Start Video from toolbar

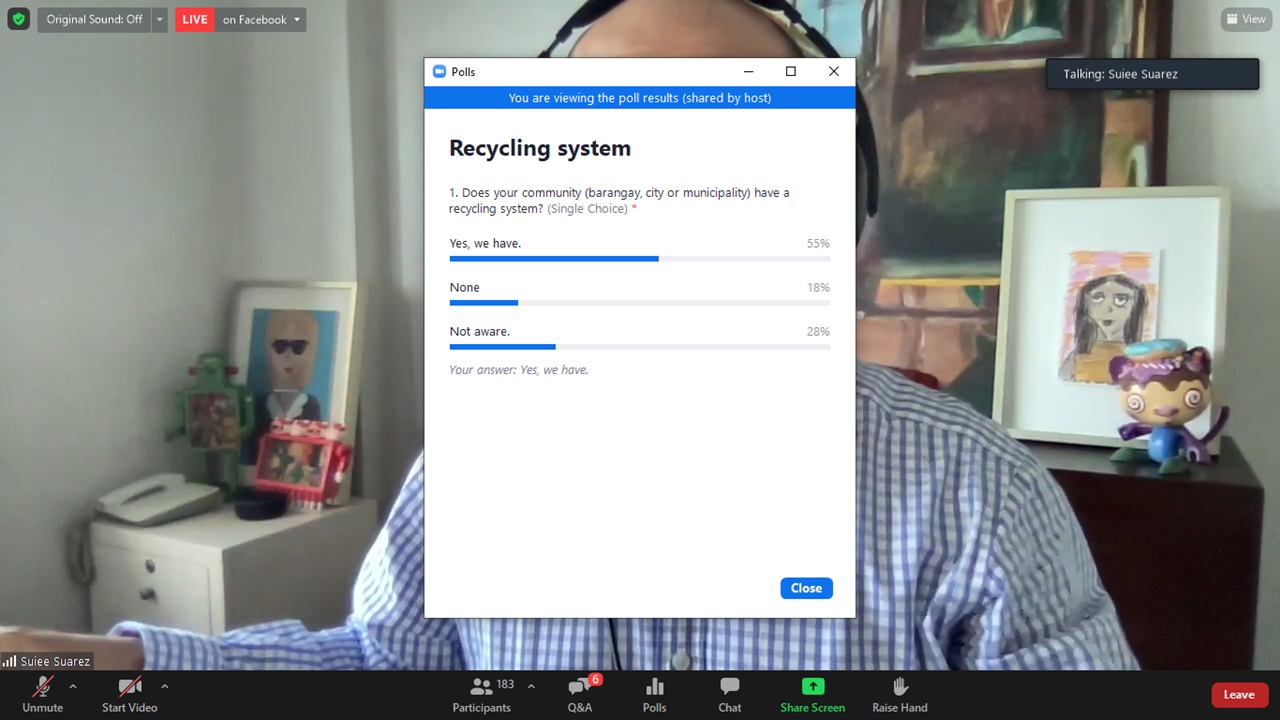pyautogui.click(x=129, y=694)
